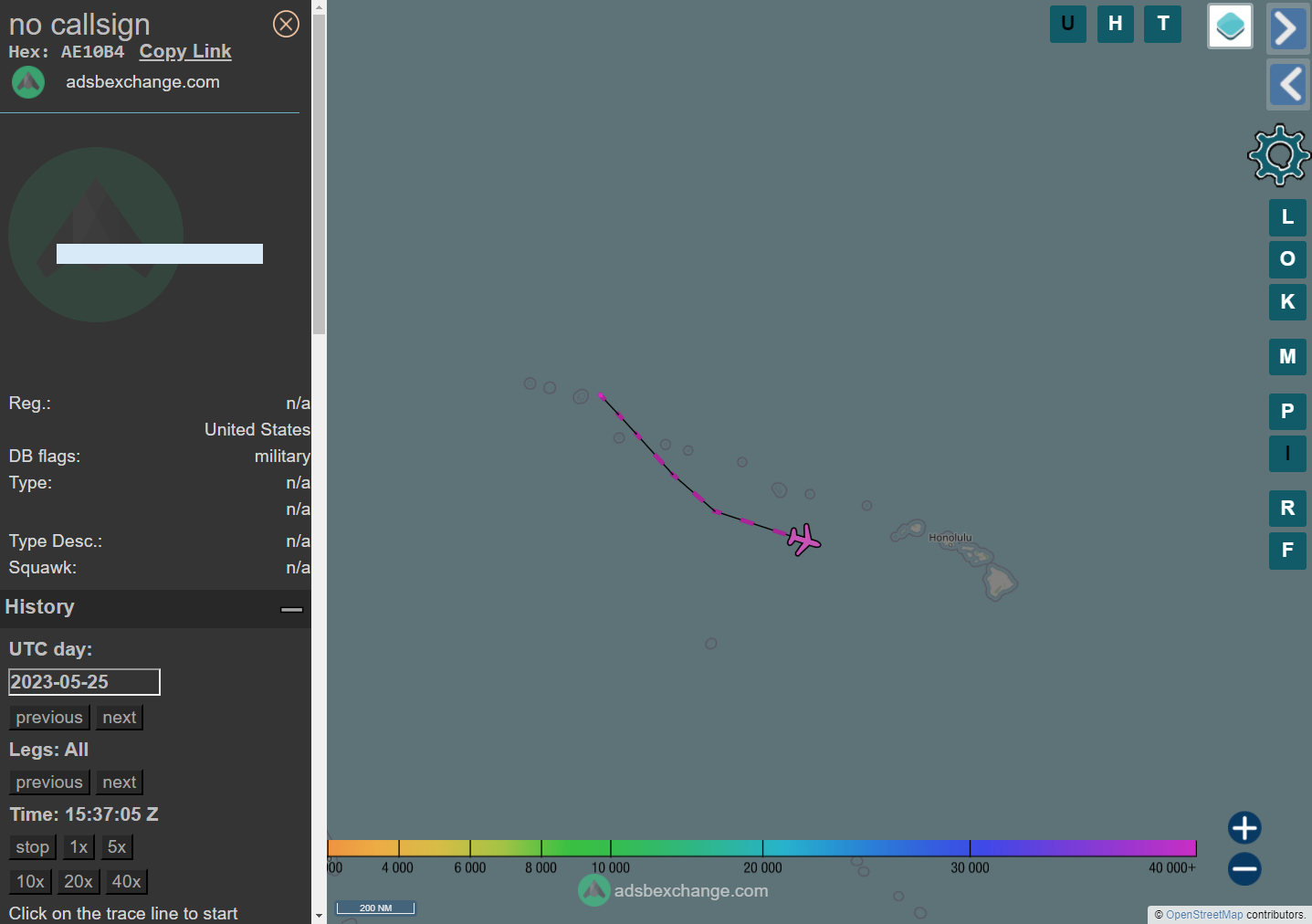Toggle the U map filter button
Image resolution: width=1312 pixels, height=924 pixels.
1068,24
